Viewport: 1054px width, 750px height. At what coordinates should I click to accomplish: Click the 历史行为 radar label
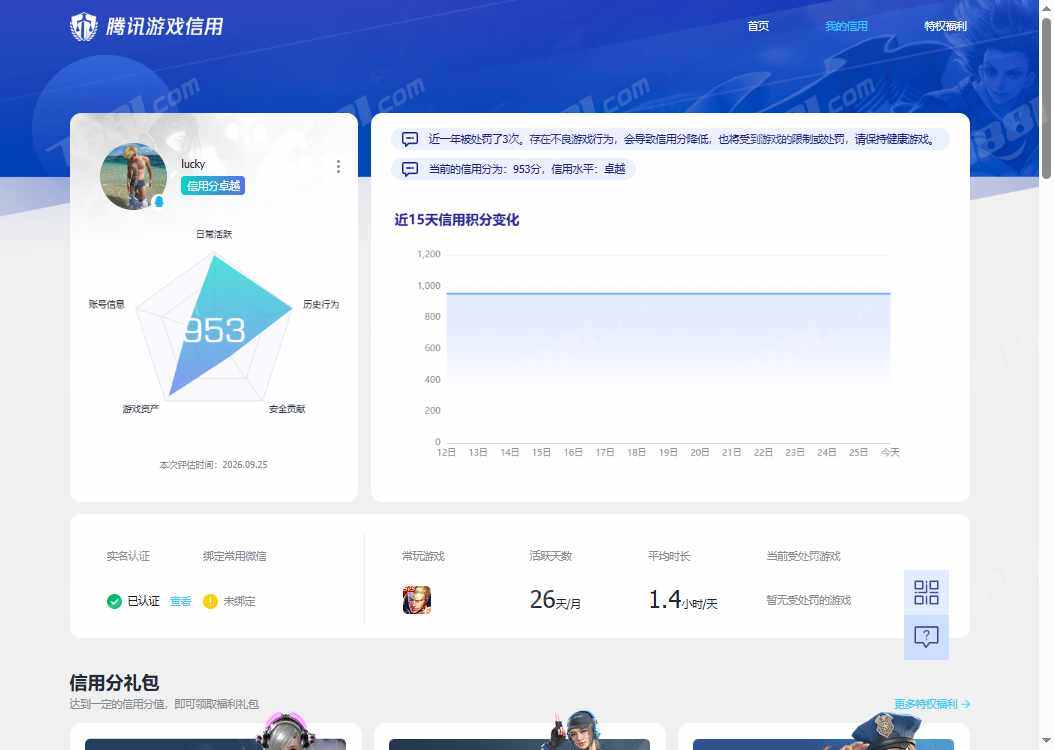coord(321,304)
